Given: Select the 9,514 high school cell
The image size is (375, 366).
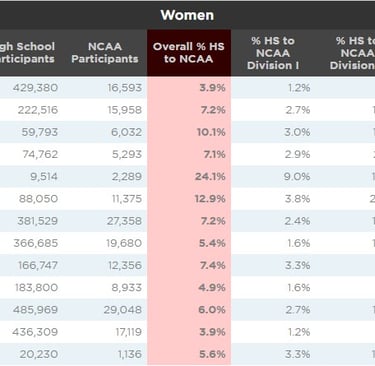Looking at the screenshot, I should (x=44, y=176).
